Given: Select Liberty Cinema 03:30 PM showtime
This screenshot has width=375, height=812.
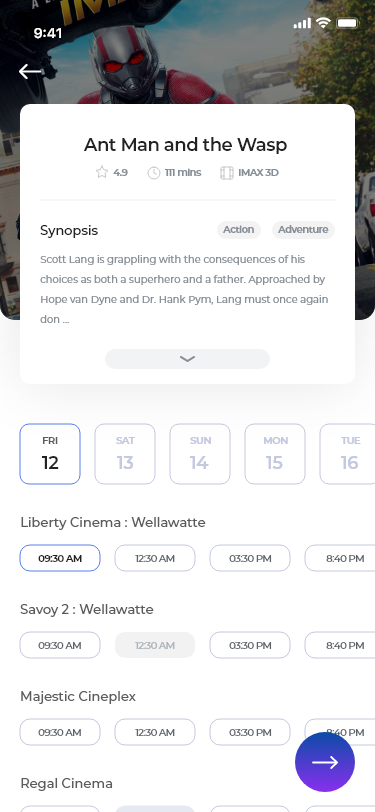Looking at the screenshot, I should [x=250, y=558].
